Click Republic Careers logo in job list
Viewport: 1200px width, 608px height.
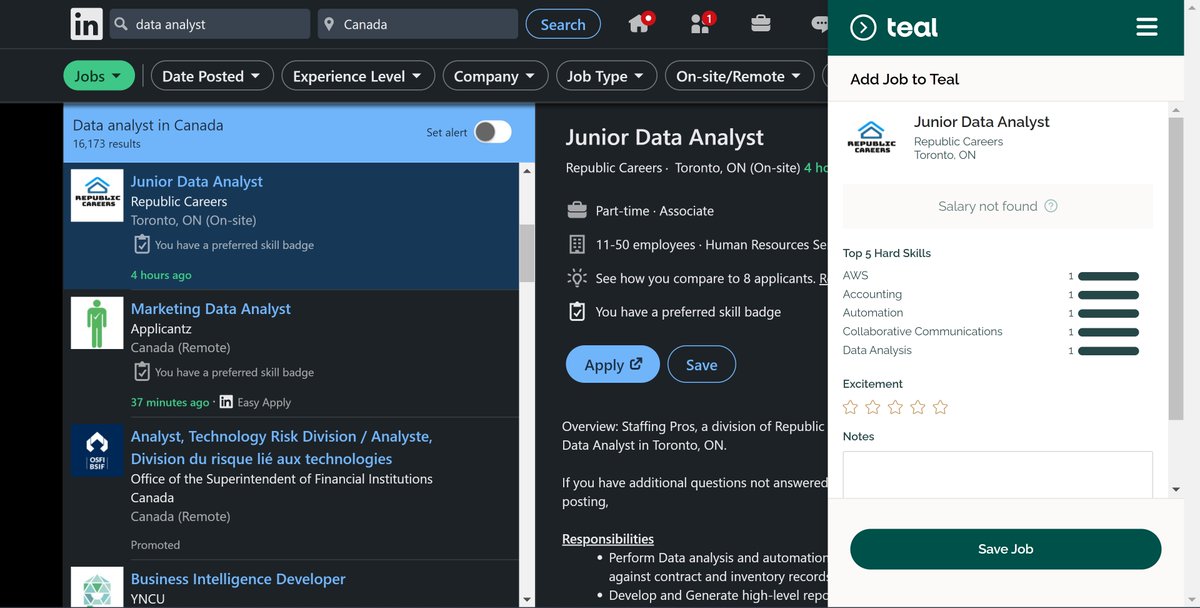[97, 194]
